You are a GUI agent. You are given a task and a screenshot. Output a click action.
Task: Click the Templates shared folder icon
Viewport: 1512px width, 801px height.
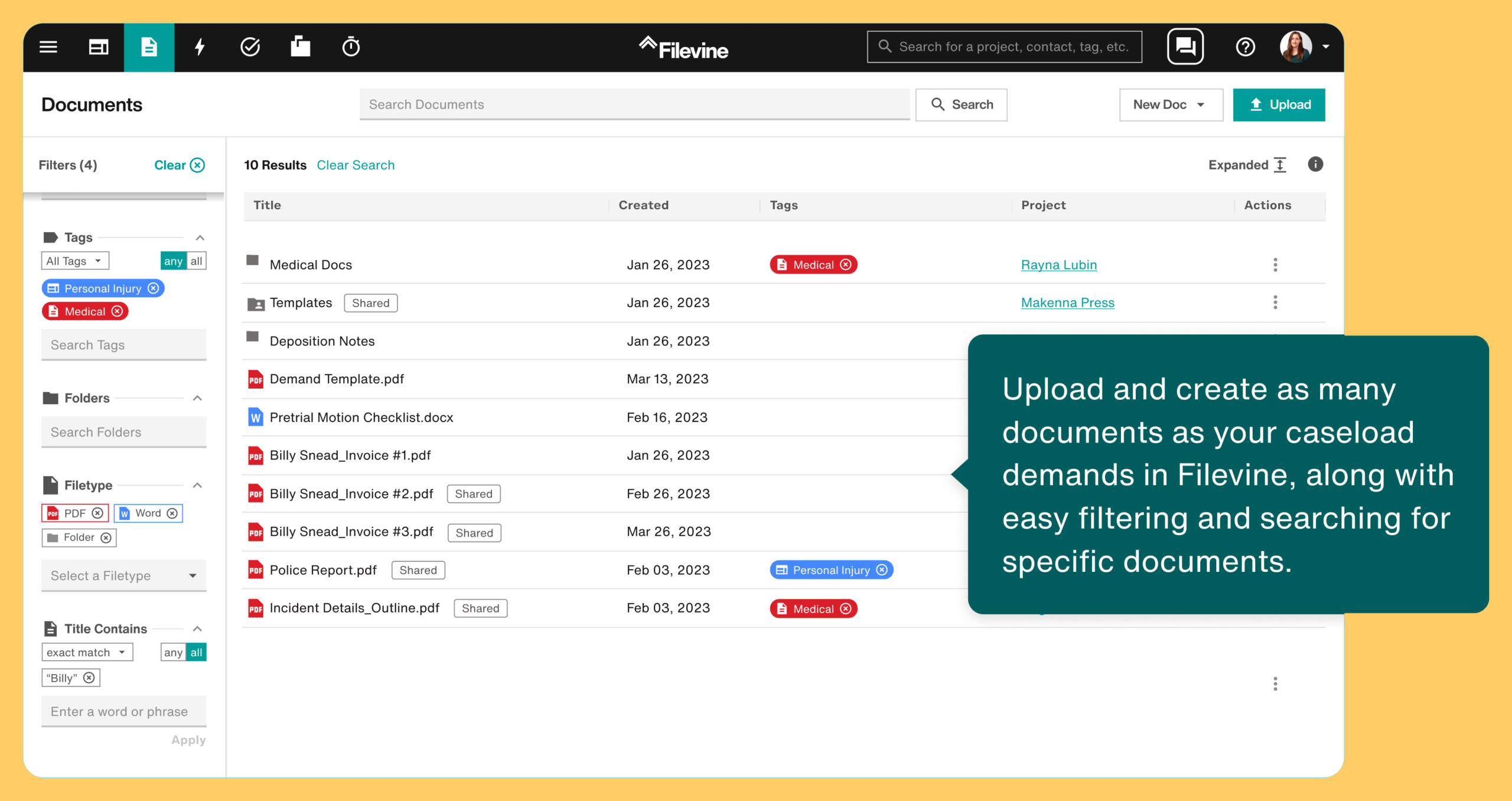point(256,304)
